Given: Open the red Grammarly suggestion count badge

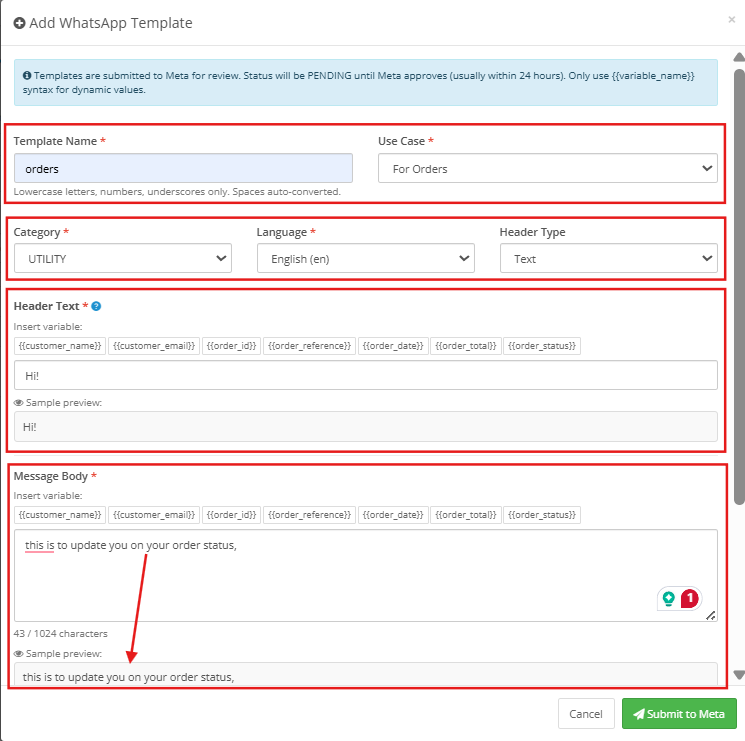Looking at the screenshot, I should pos(690,598).
